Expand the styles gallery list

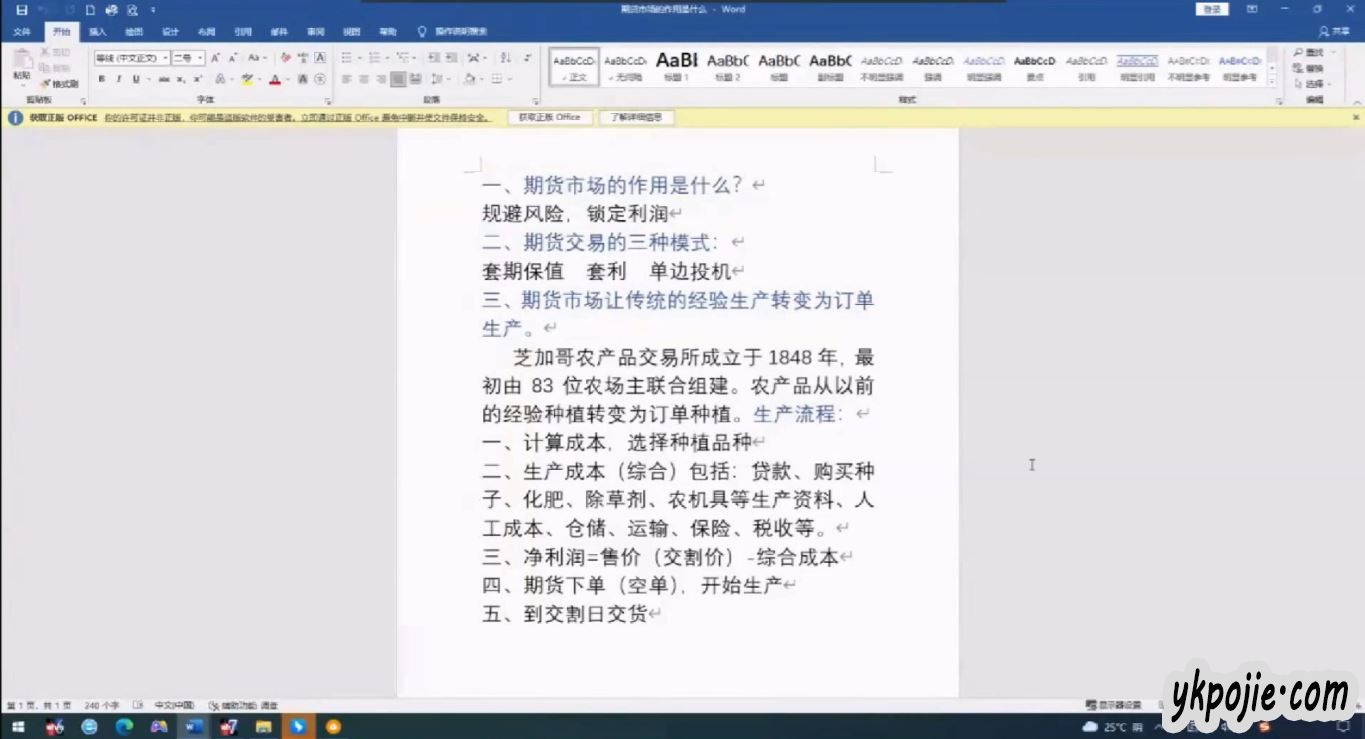[x=1272, y=81]
